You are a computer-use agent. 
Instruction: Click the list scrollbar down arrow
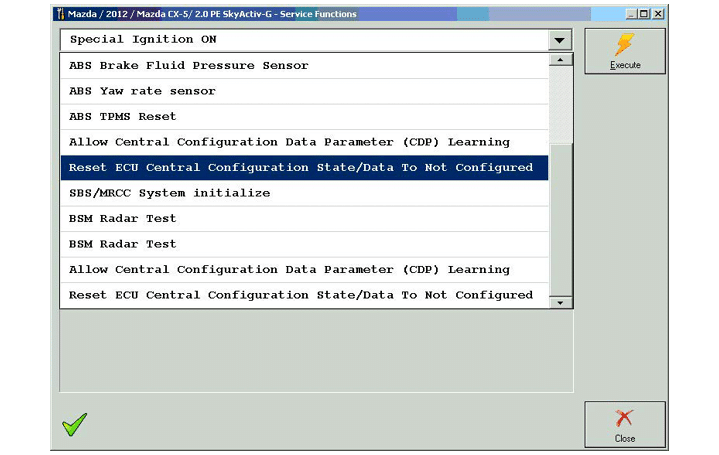coord(562,301)
